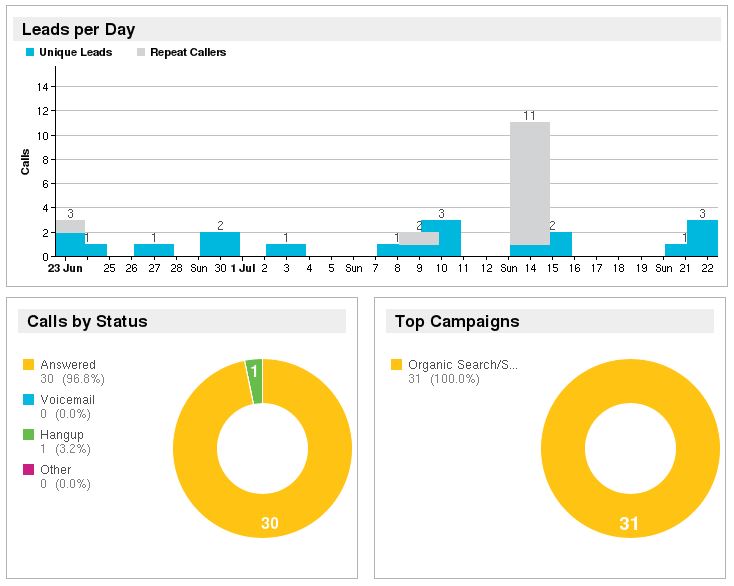Click the Calls by Status heading
Image resolution: width=734 pixels, height=586 pixels.
(87, 322)
